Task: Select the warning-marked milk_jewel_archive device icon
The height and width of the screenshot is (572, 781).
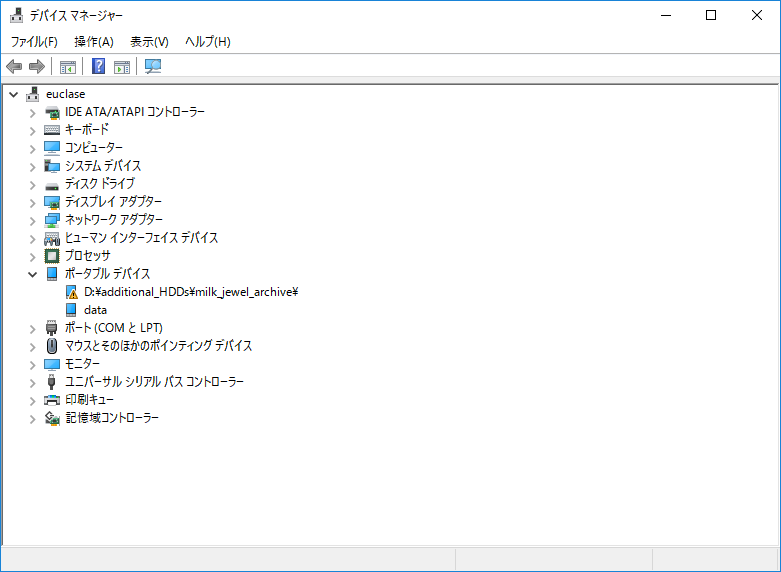Action: 71,292
